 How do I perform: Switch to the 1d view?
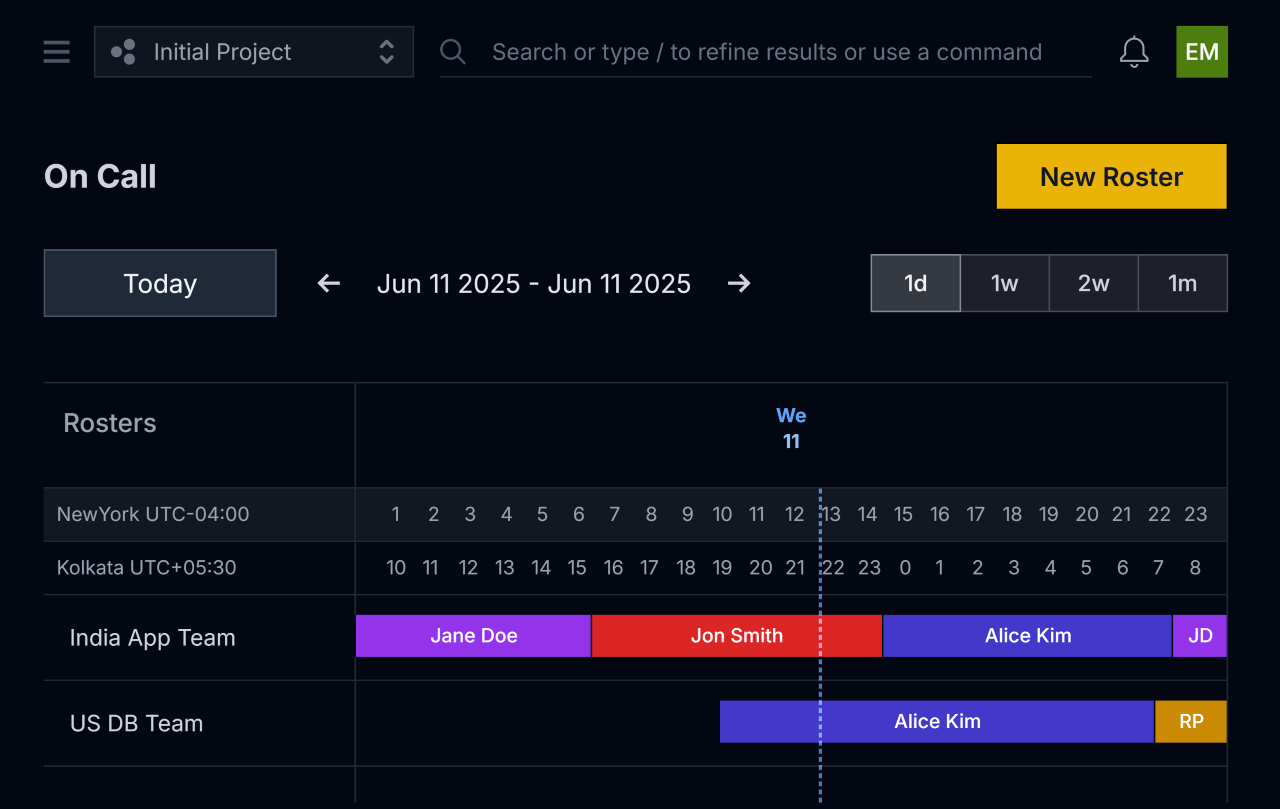click(x=915, y=284)
